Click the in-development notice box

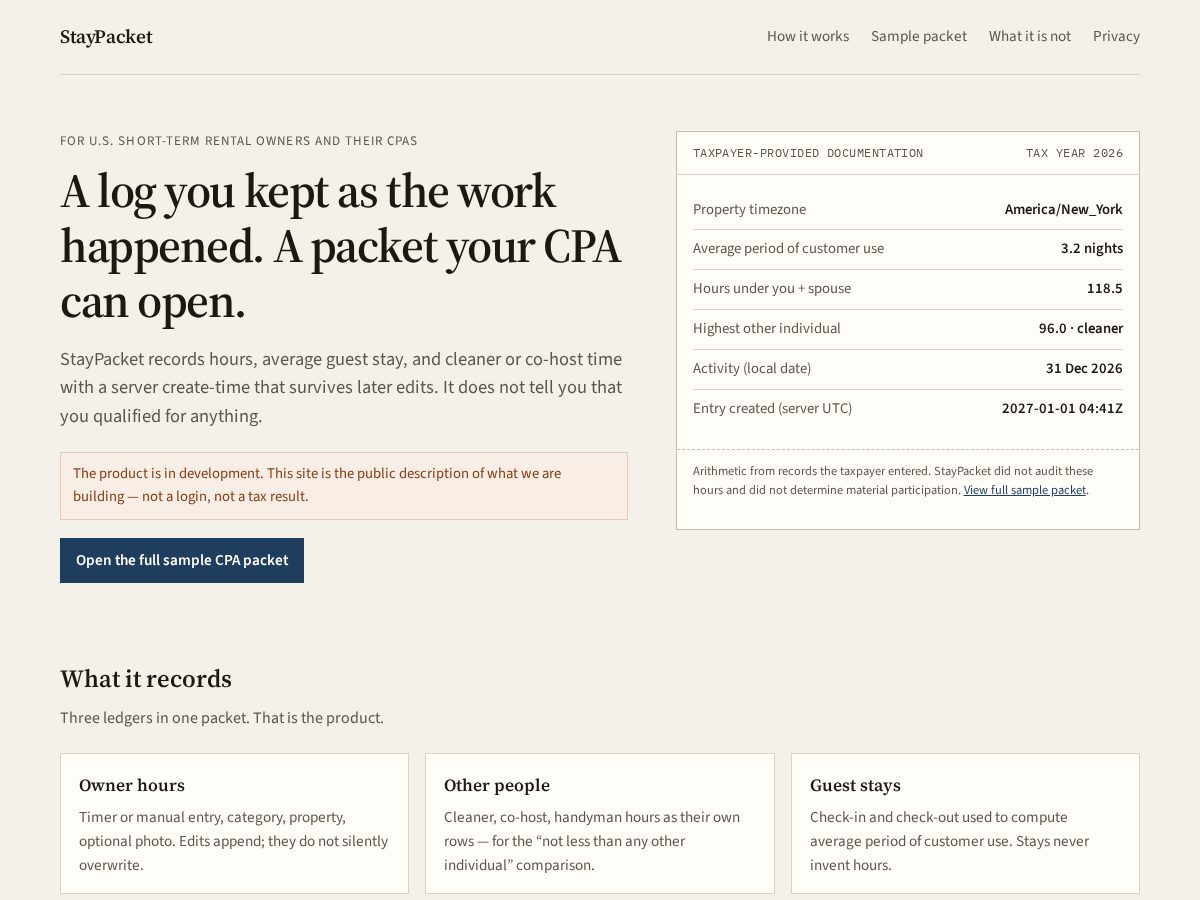[x=344, y=486]
